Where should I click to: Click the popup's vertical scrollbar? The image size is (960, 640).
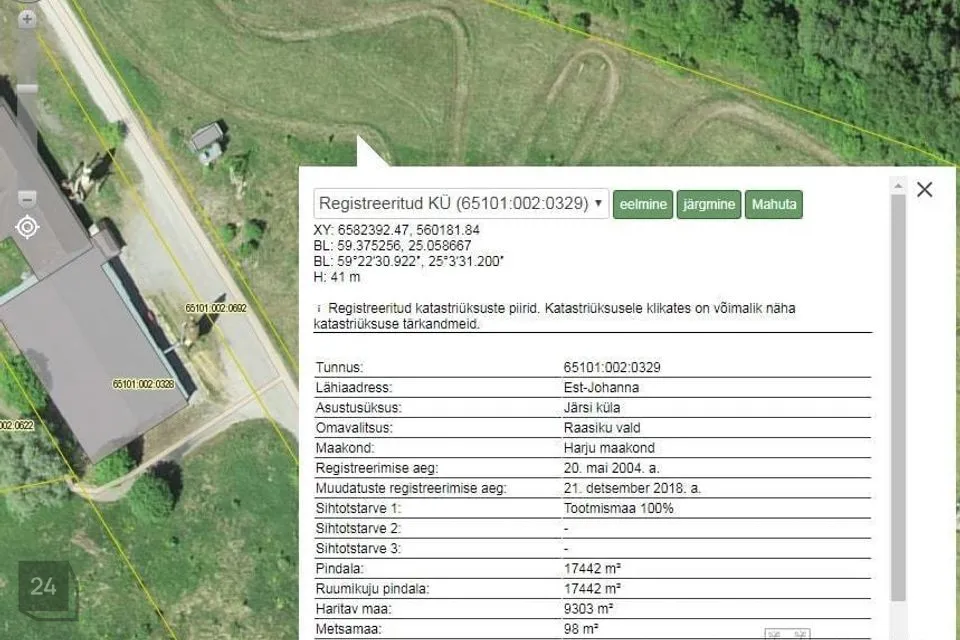pyautogui.click(x=898, y=400)
